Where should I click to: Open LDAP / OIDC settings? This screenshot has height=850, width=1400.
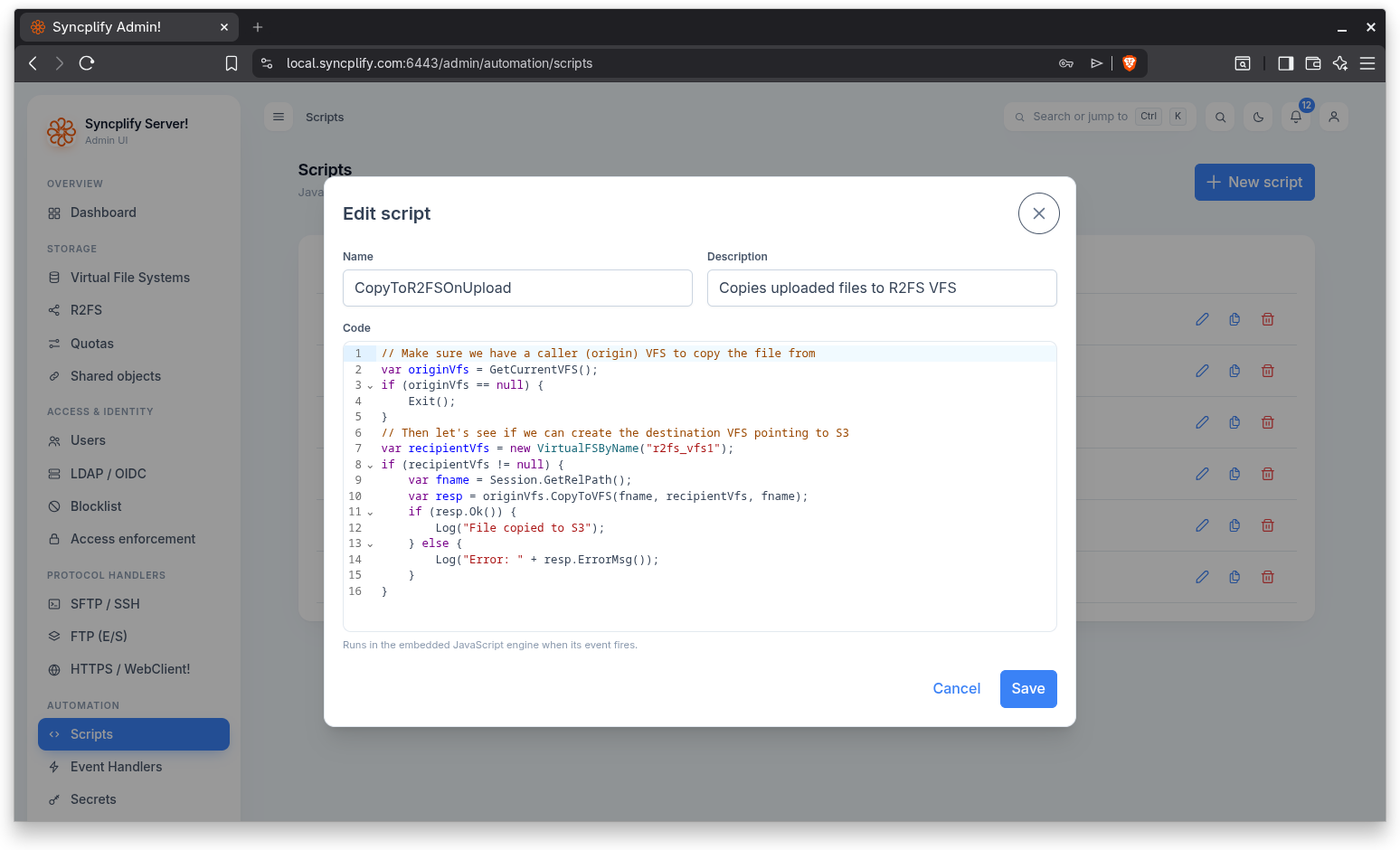[x=134, y=474]
